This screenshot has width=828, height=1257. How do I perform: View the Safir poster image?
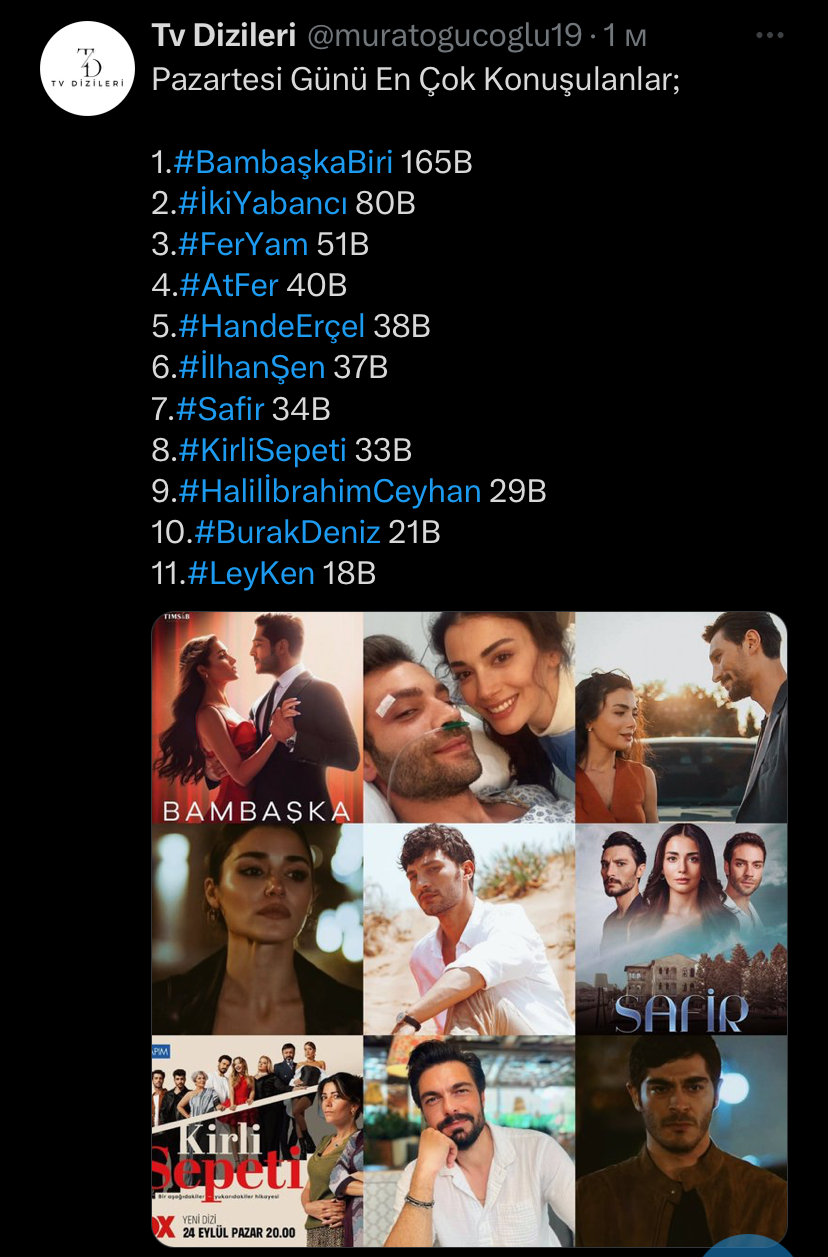(x=682, y=929)
